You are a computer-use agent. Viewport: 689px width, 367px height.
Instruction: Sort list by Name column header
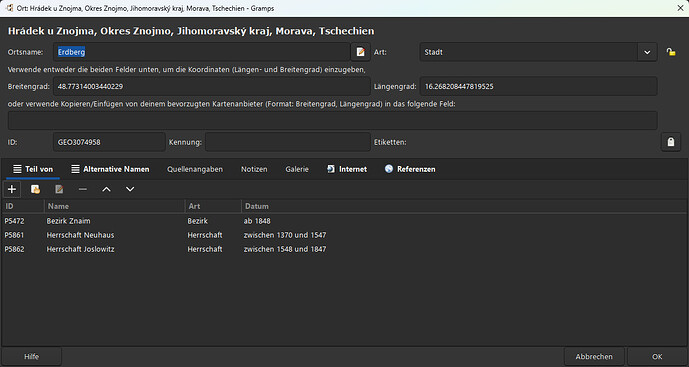pyautogui.click(x=115, y=206)
